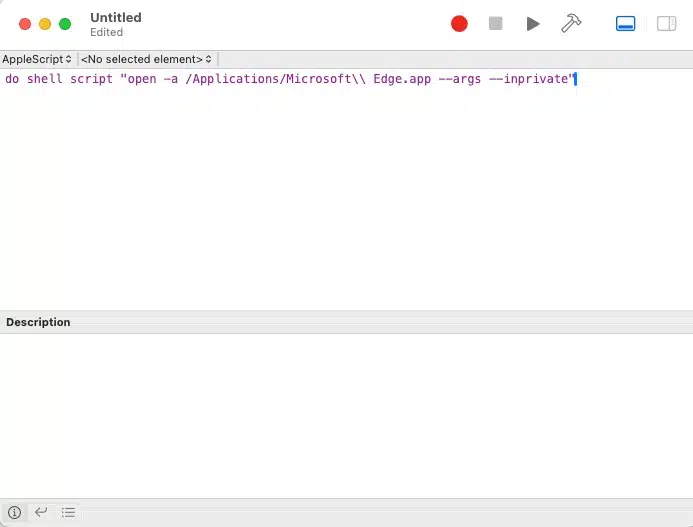This screenshot has width=693, height=527.
Task: Click the Stop script button
Action: click(x=495, y=23)
